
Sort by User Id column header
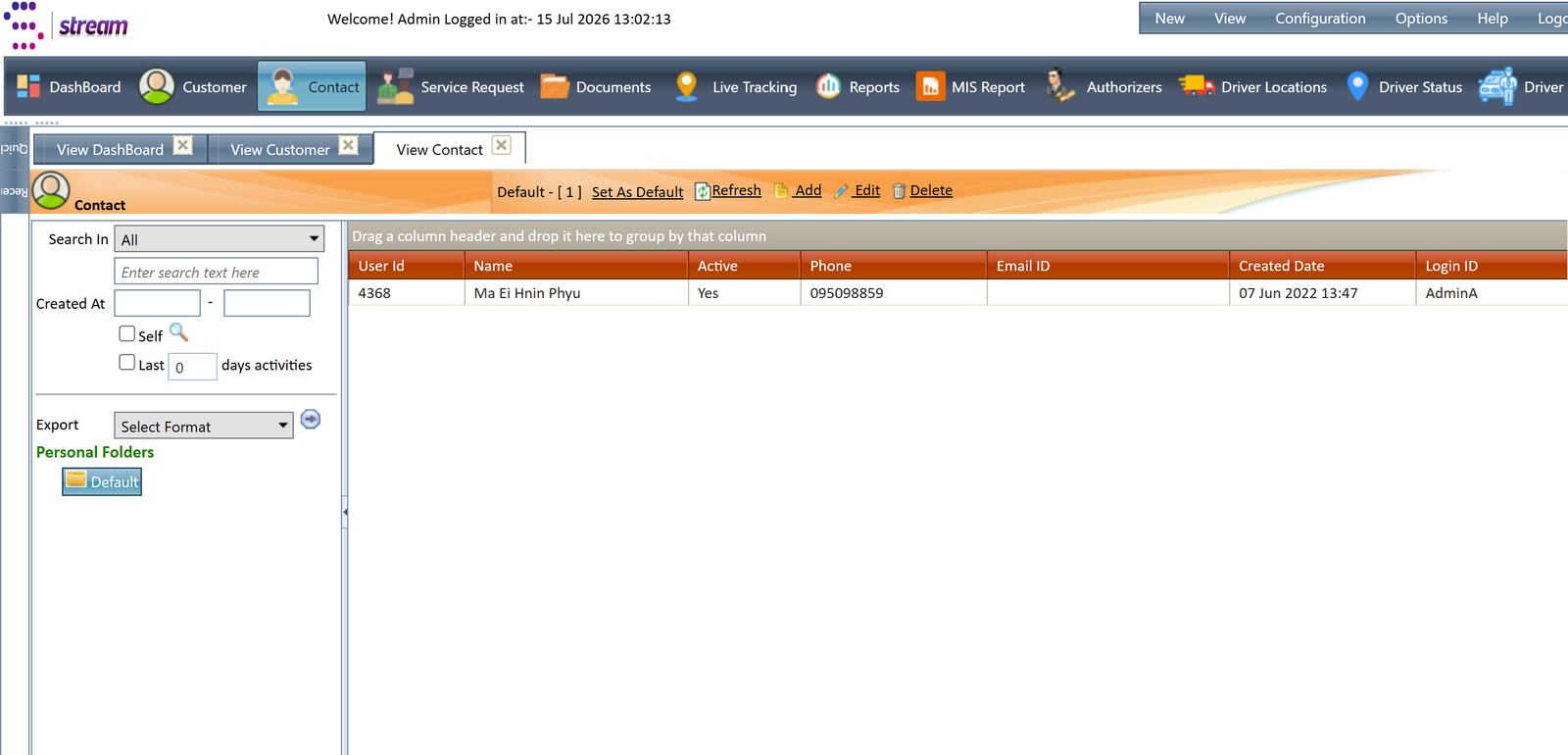pos(406,266)
